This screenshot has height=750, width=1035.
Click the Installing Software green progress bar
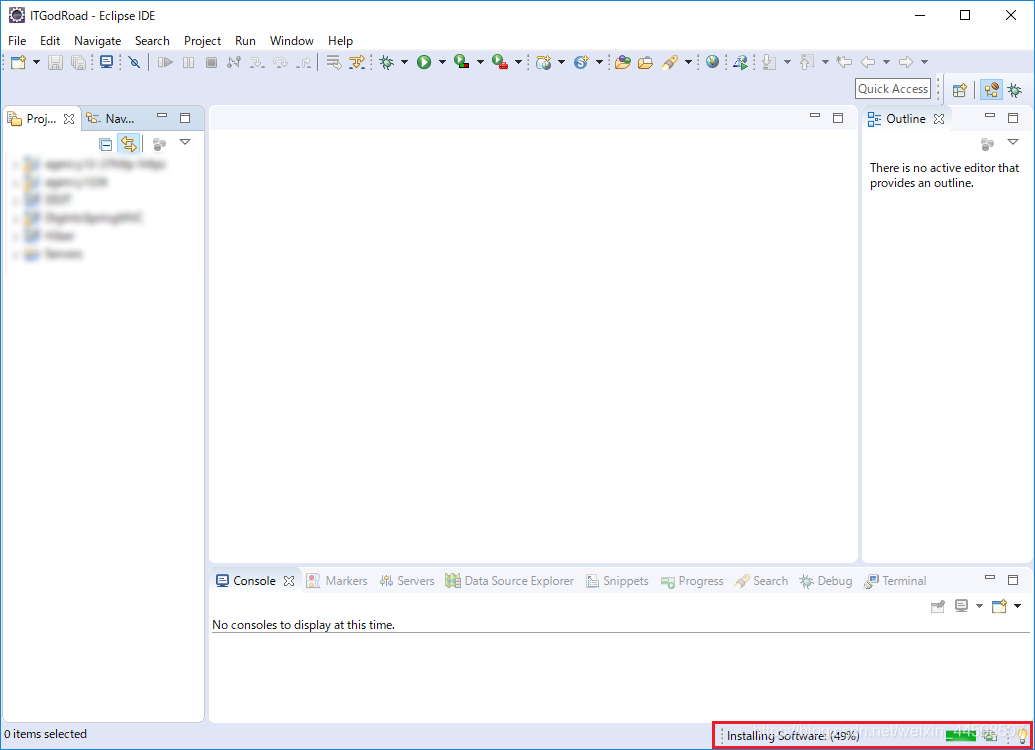click(x=960, y=735)
